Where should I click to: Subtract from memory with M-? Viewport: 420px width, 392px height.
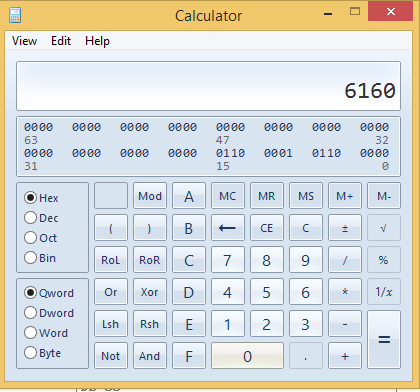point(384,196)
